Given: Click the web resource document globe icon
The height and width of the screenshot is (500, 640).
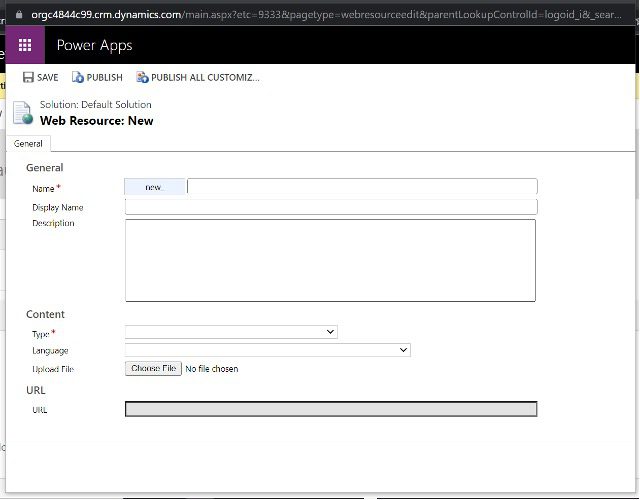Looking at the screenshot, I should click(x=23, y=112).
